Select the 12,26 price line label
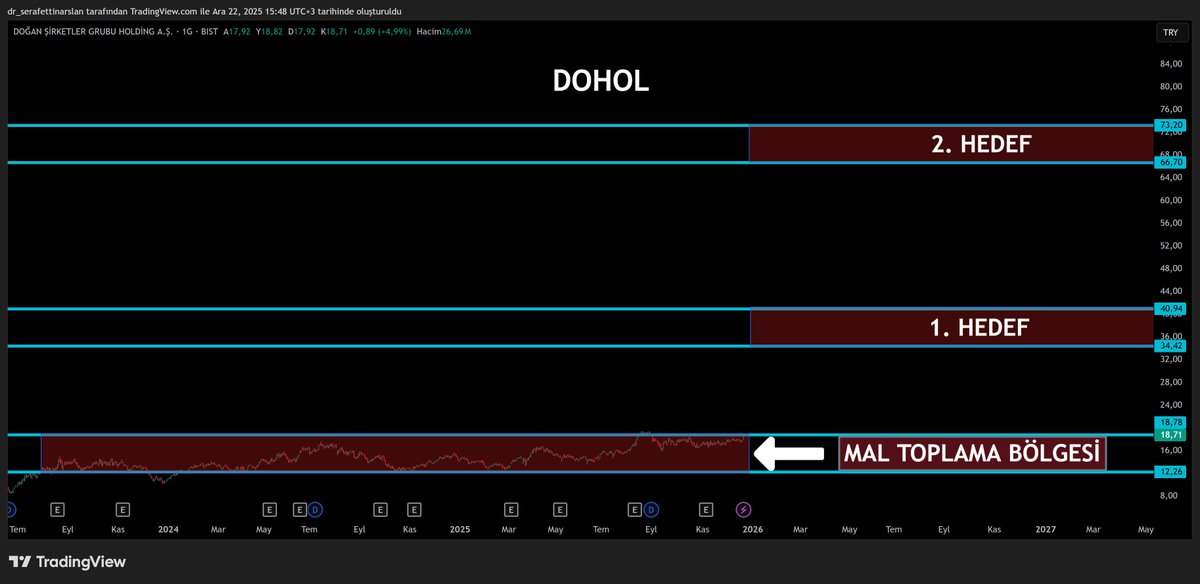 pyautogui.click(x=1169, y=471)
